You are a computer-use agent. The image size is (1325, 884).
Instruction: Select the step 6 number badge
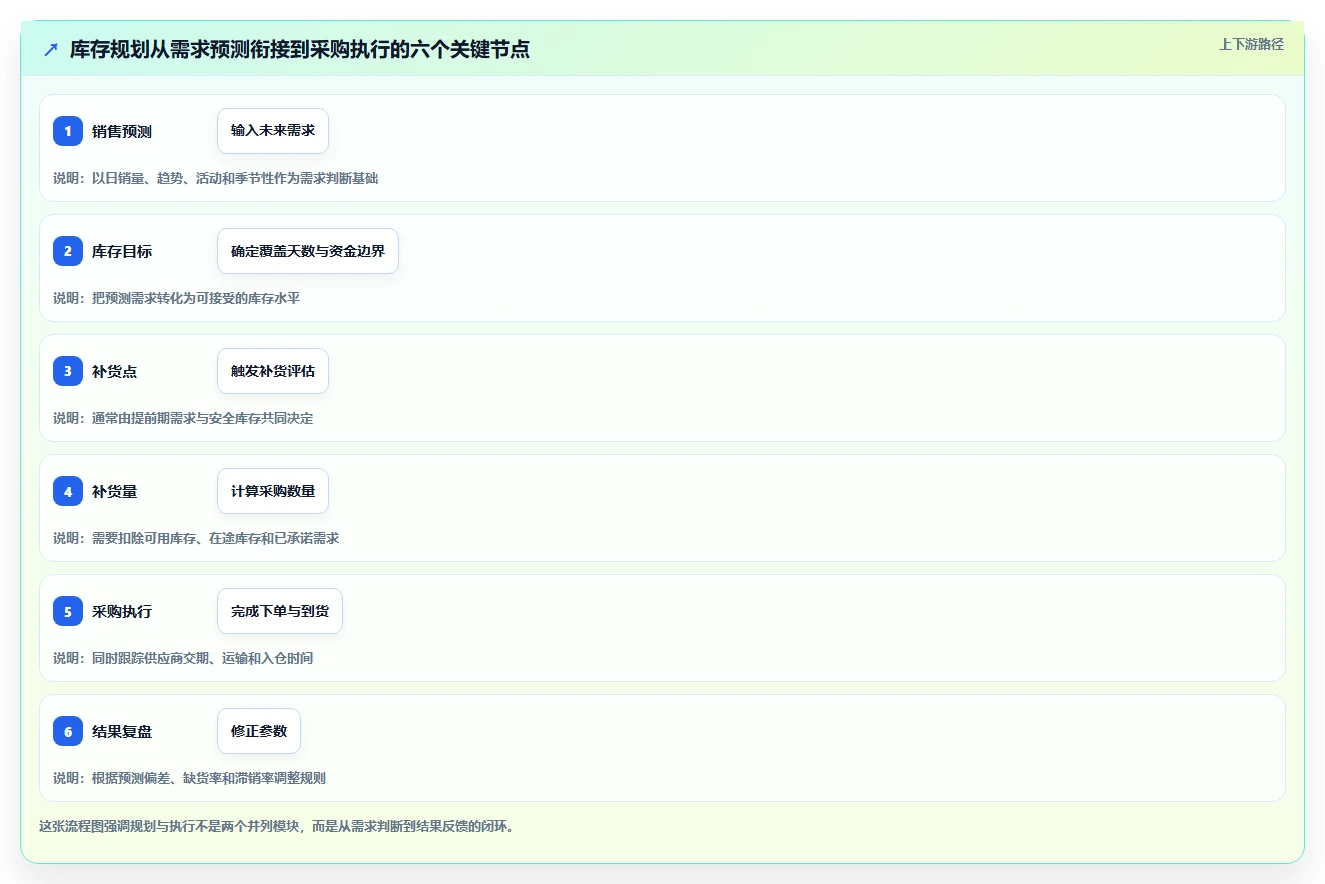(x=68, y=731)
